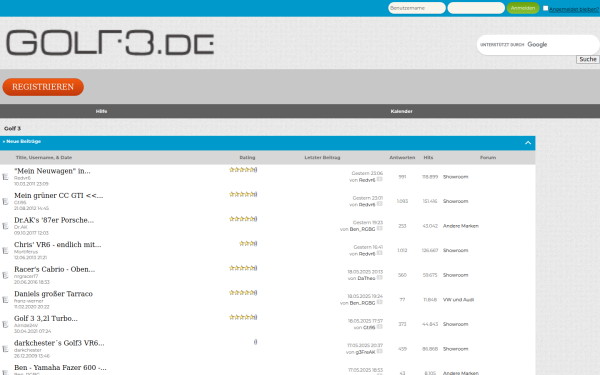Click star rating of Dr.AK's '87er Porsche thread
Screen dimensions: 600x375
tap(241, 219)
